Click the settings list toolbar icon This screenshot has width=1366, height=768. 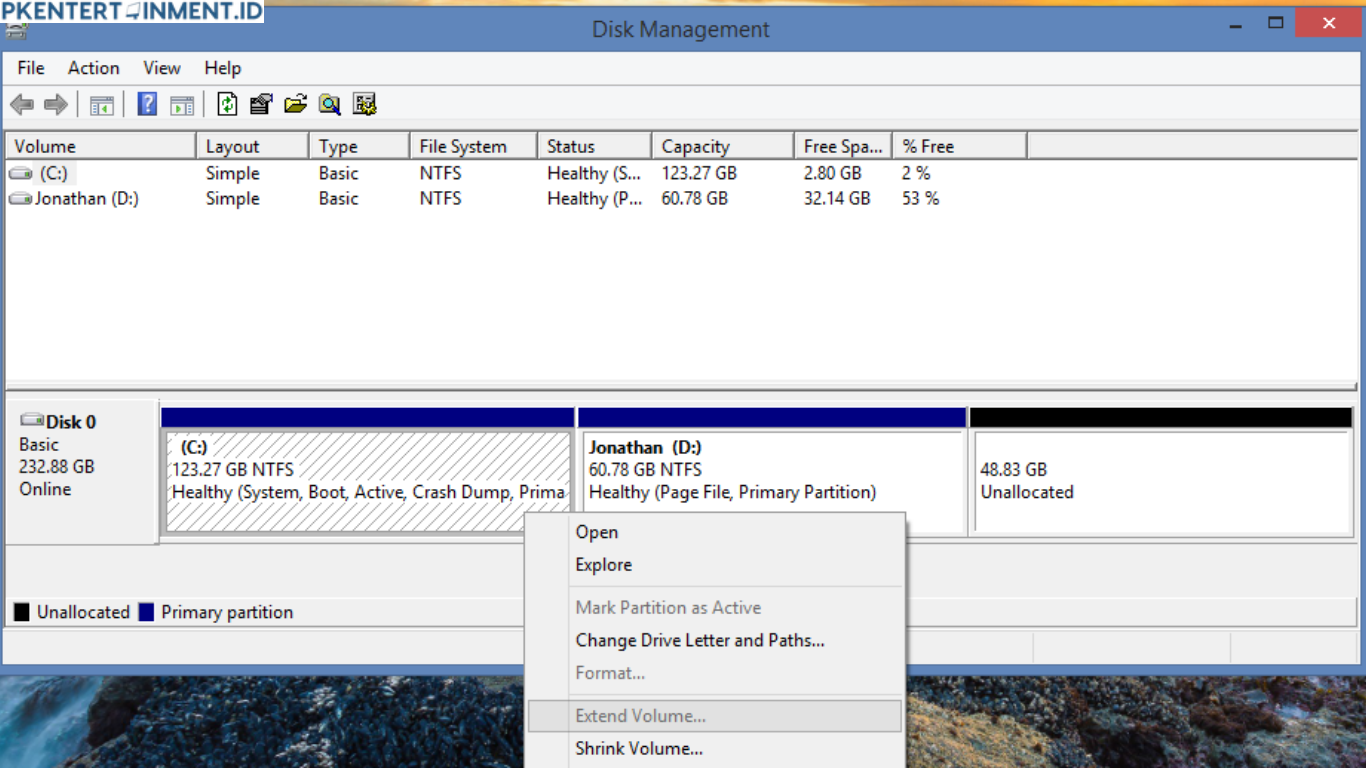pos(364,105)
